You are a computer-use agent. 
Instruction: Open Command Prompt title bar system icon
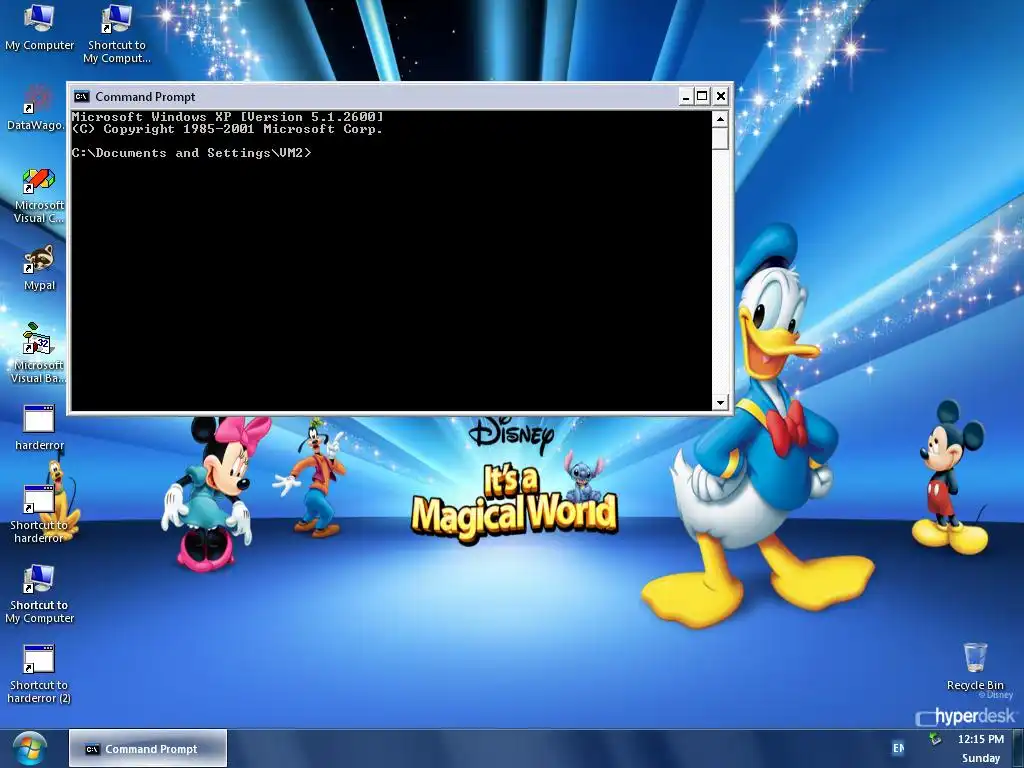(x=82, y=97)
